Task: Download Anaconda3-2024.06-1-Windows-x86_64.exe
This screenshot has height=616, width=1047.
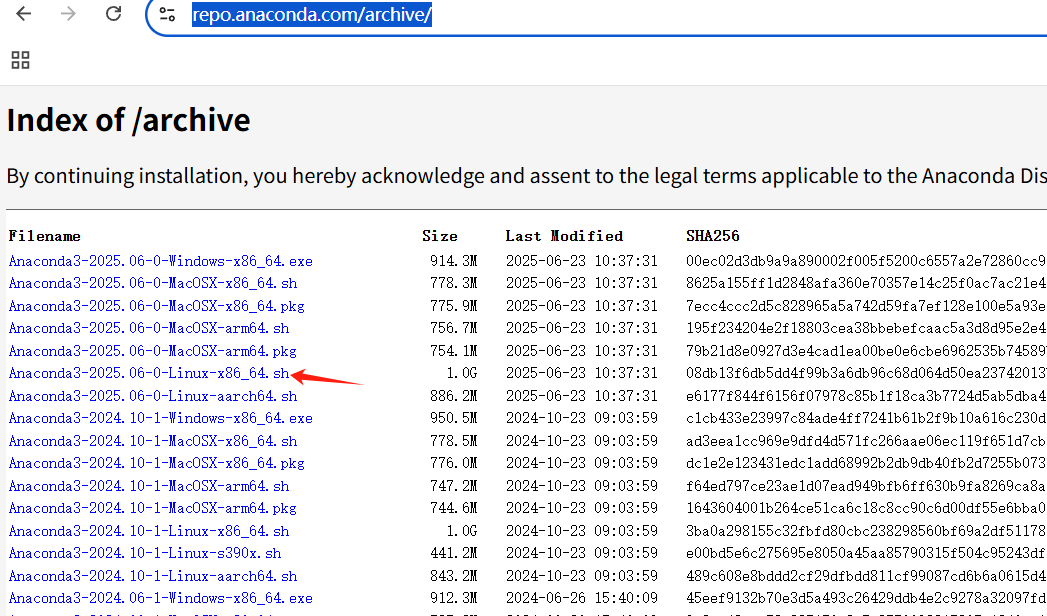Action: coord(160,598)
